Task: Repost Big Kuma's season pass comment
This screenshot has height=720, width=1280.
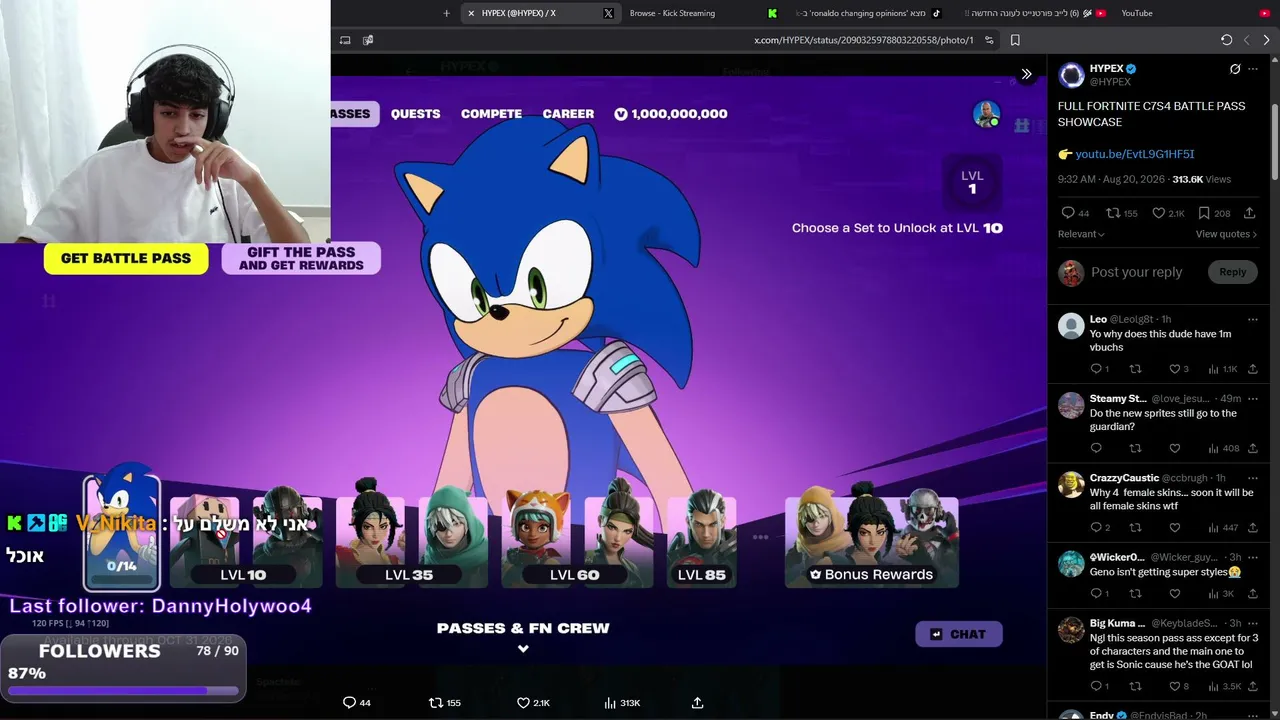Action: pyautogui.click(x=1135, y=686)
